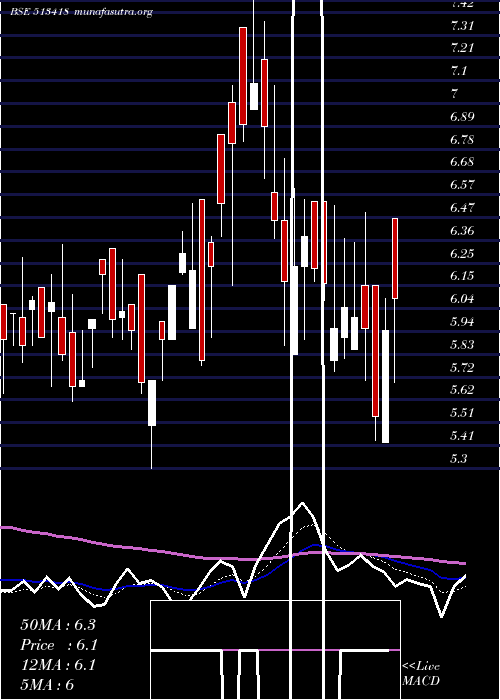Click the 50MA : 6.3 reading
This screenshot has height=700, width=500.
click(x=58, y=625)
